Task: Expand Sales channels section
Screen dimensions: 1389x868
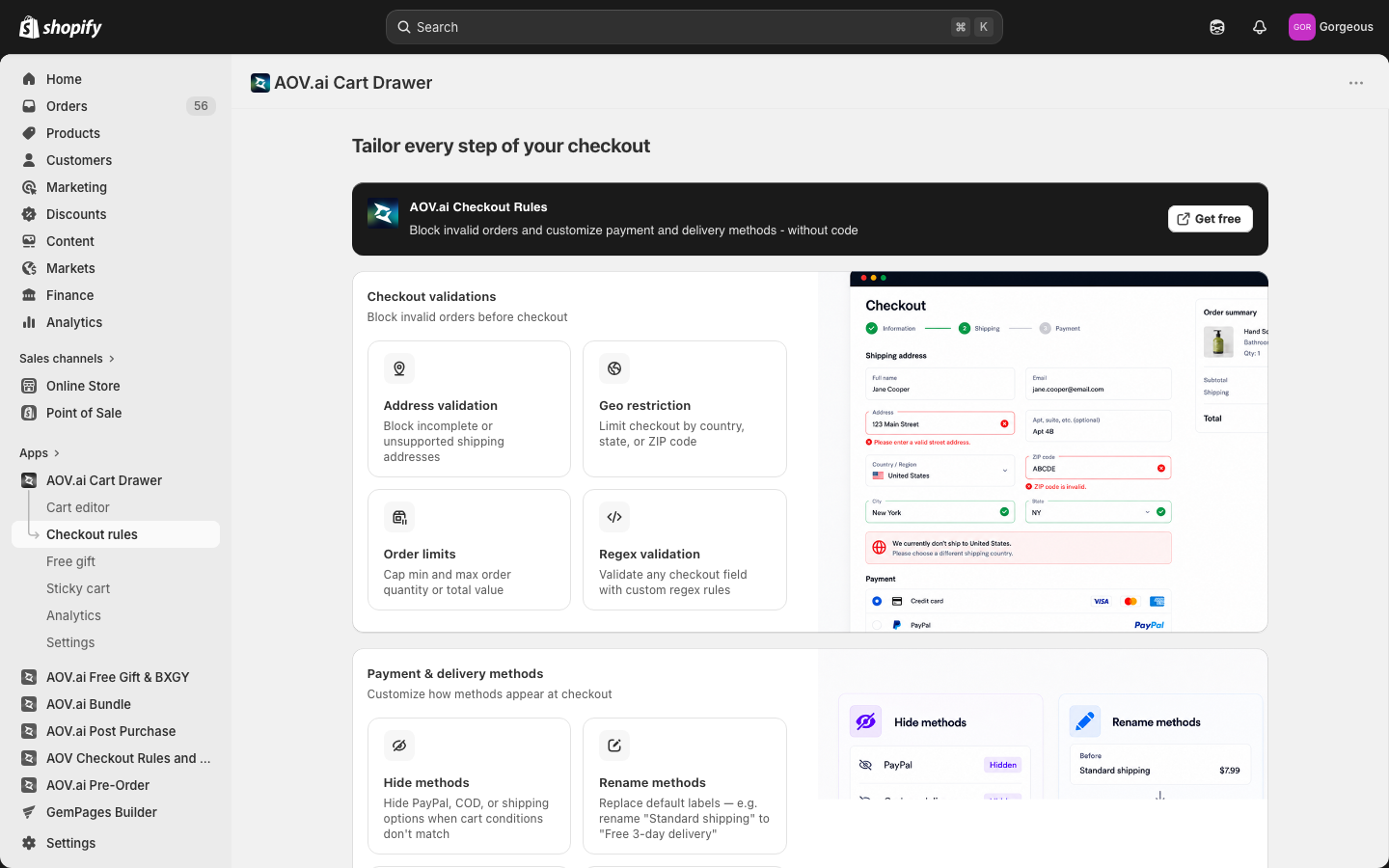Action: coord(68,359)
